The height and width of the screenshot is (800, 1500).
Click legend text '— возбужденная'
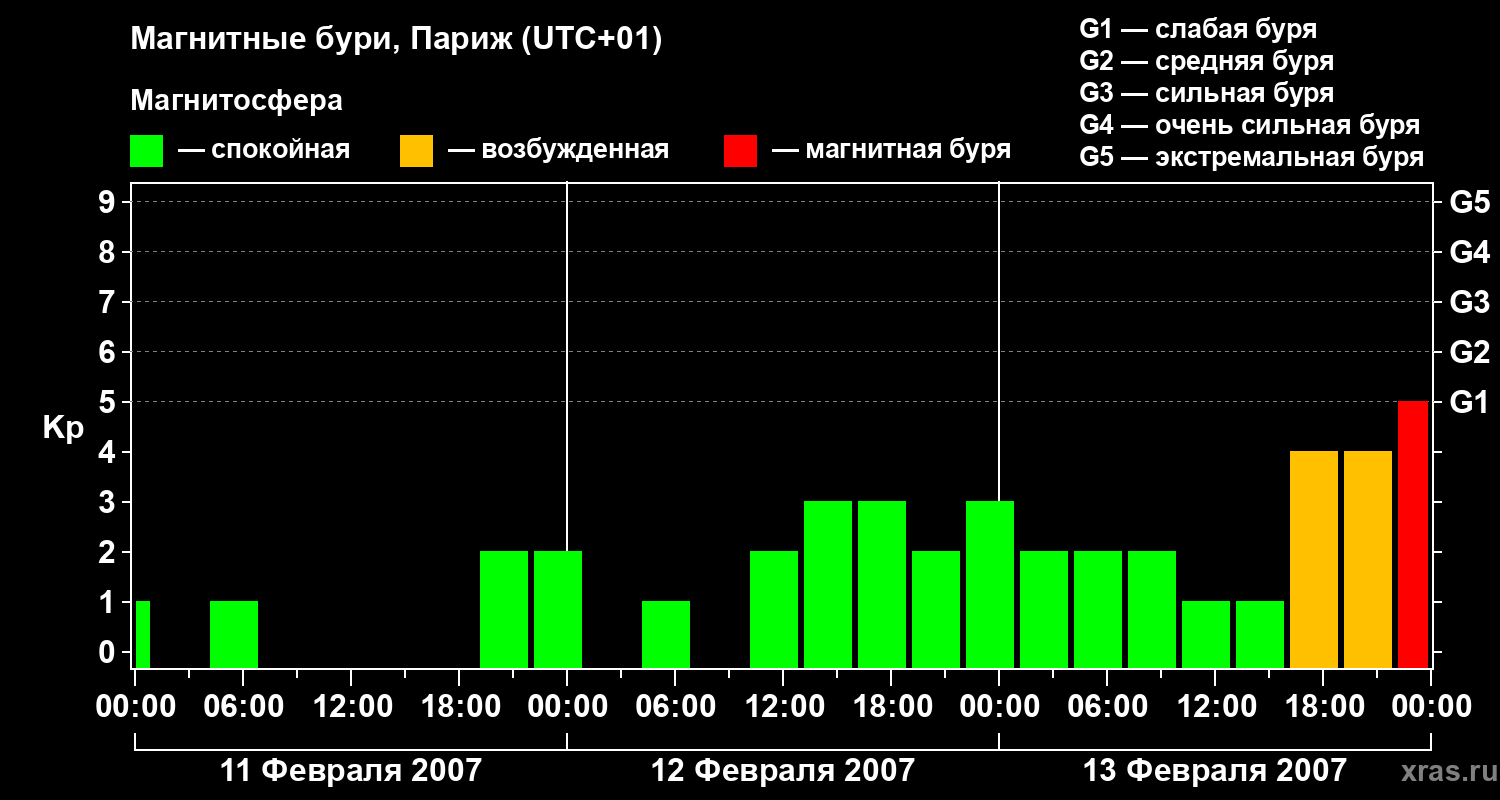558,150
